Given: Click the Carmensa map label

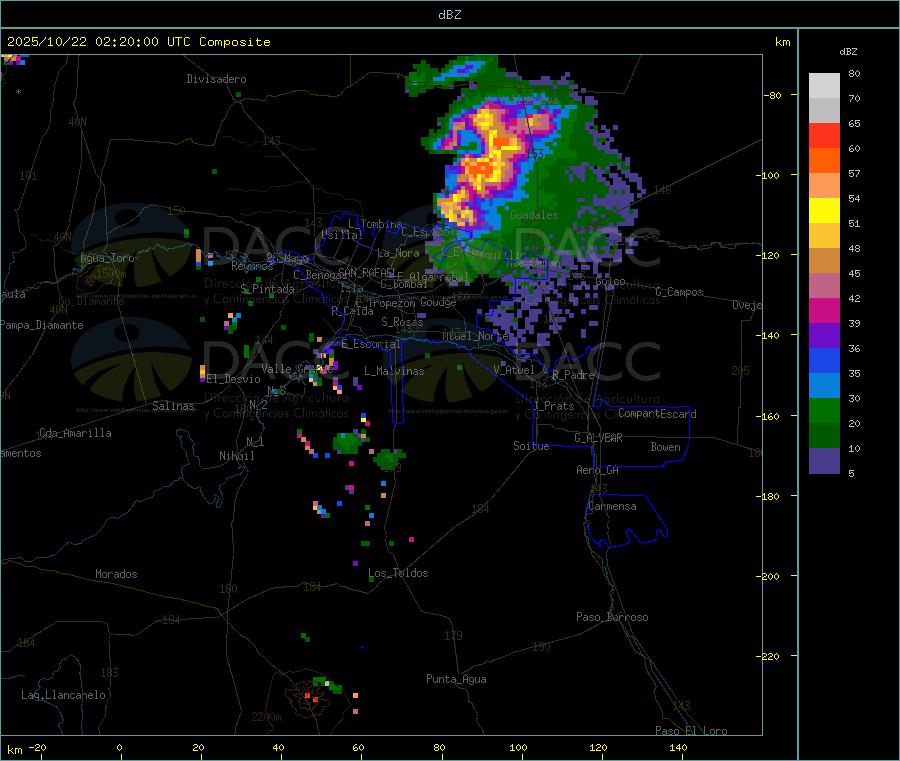Looking at the screenshot, I should 612,507.
